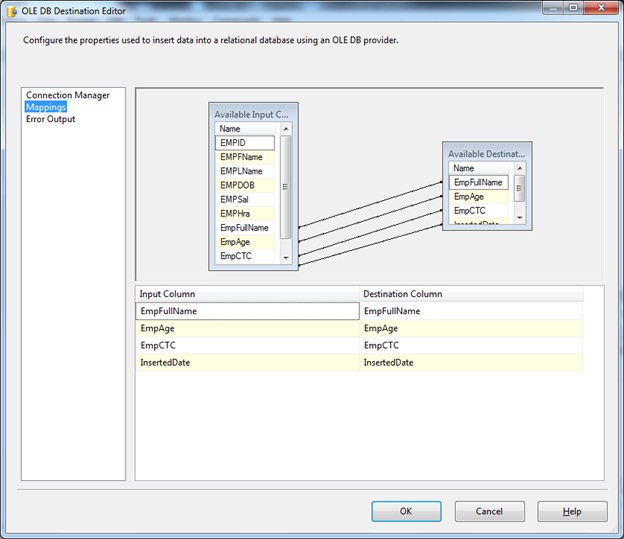Click the Available Destination Columns box title
The height and width of the screenshot is (539, 624).
[486, 154]
